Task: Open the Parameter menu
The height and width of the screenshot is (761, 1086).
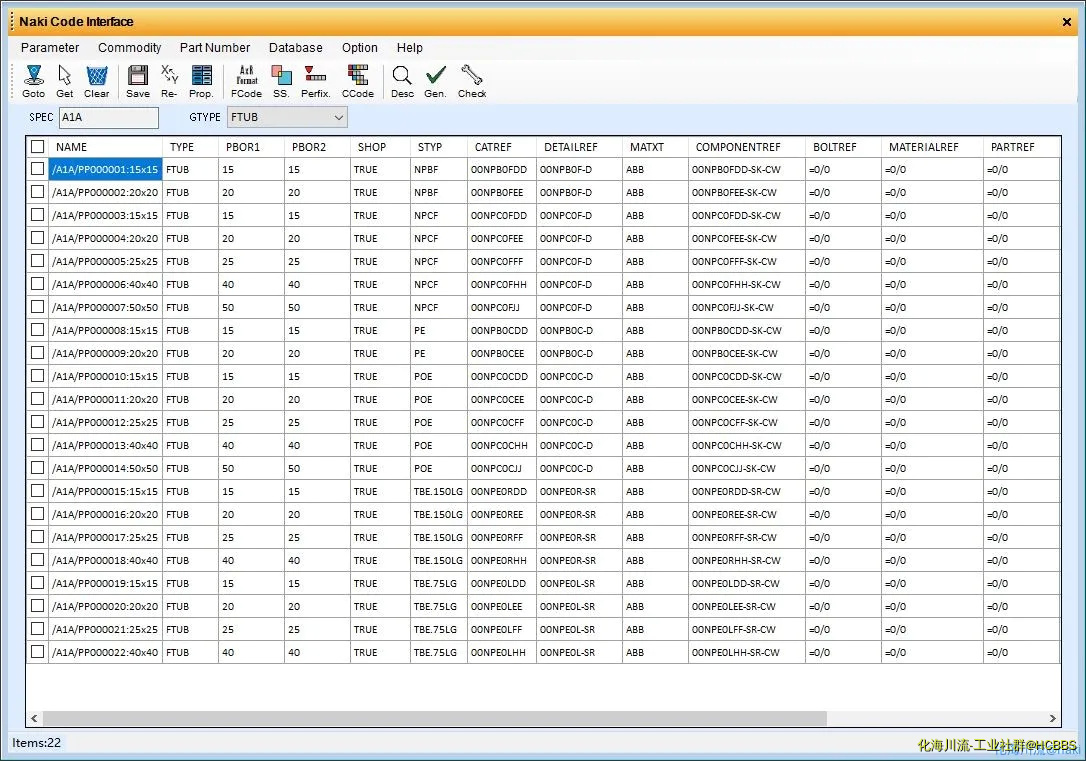Action: point(50,48)
